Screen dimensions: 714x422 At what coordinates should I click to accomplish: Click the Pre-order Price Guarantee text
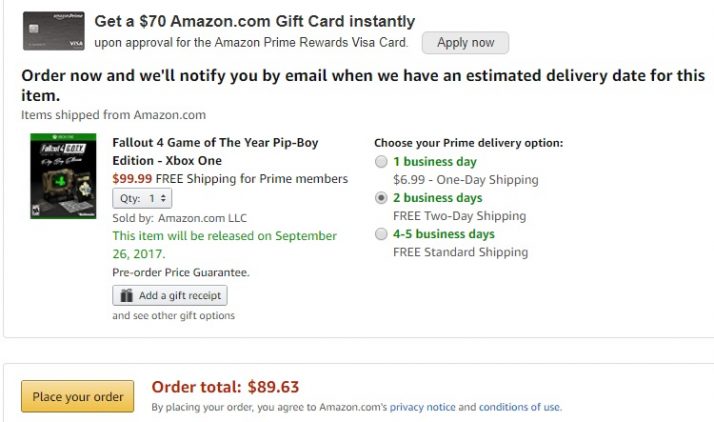pos(180,272)
